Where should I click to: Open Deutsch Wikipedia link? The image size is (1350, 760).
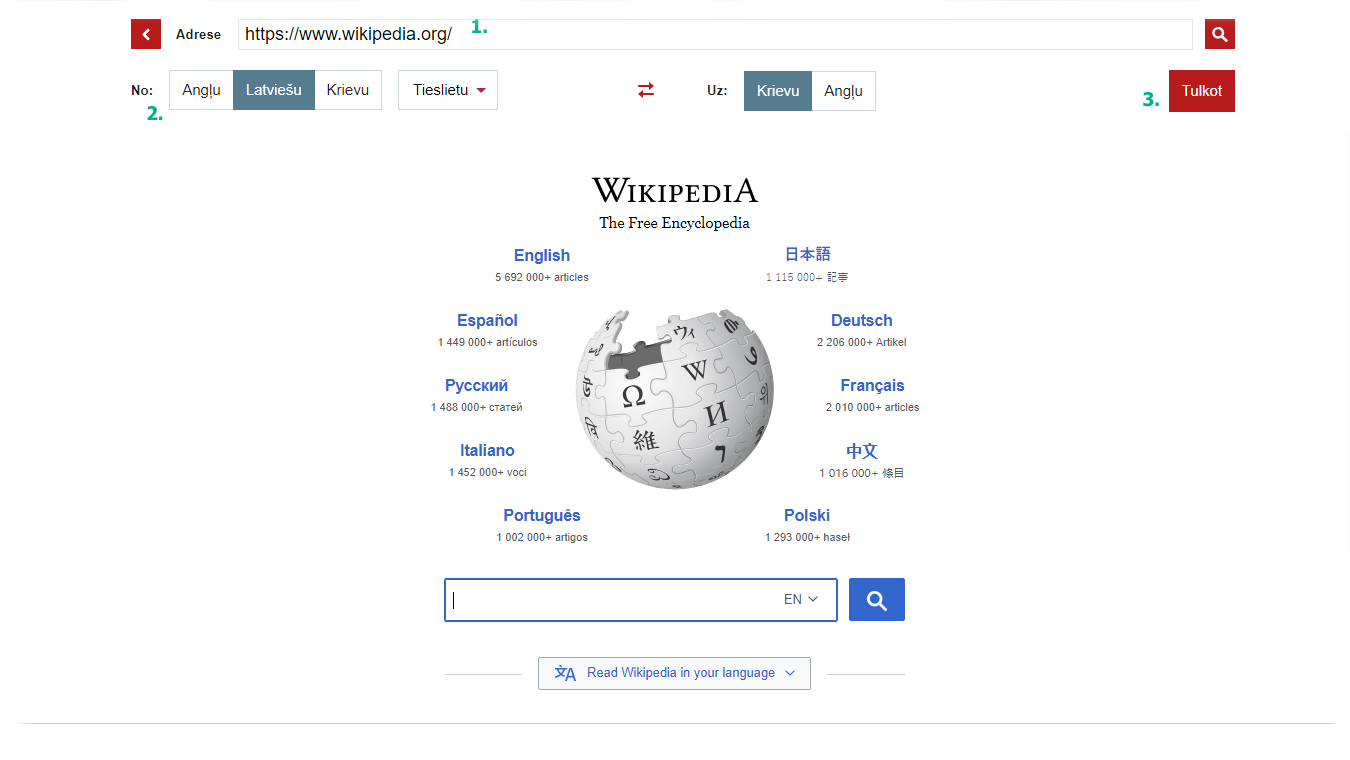pos(862,320)
